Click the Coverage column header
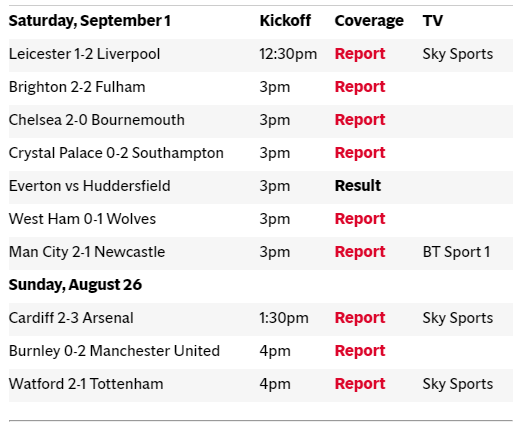The width and height of the screenshot is (528, 422). click(369, 21)
